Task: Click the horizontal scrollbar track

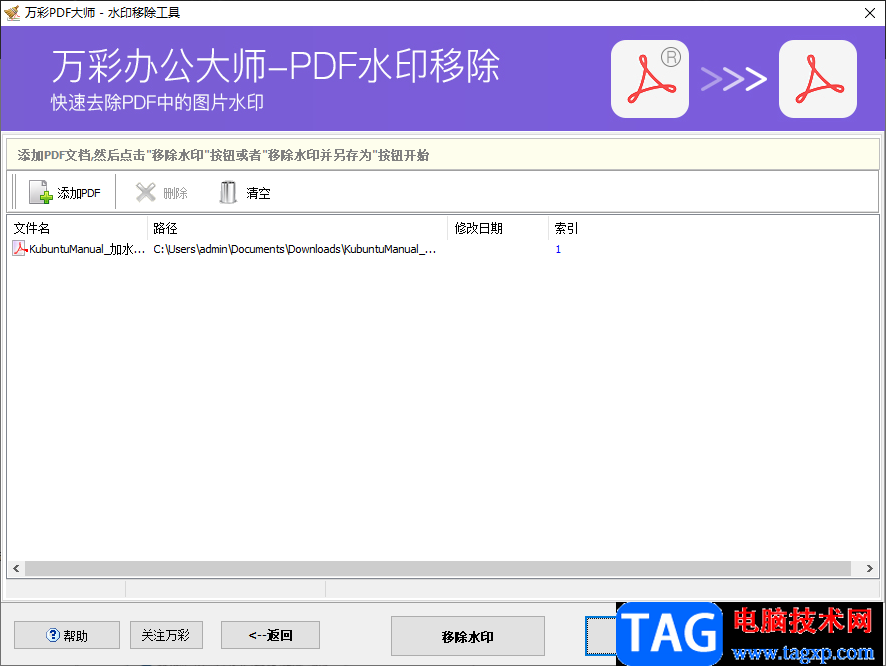Action: pyautogui.click(x=438, y=568)
